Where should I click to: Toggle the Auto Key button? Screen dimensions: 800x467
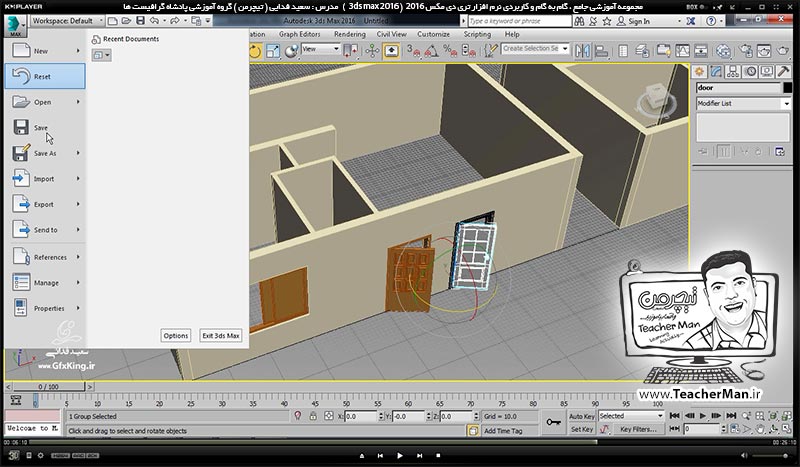coord(582,416)
